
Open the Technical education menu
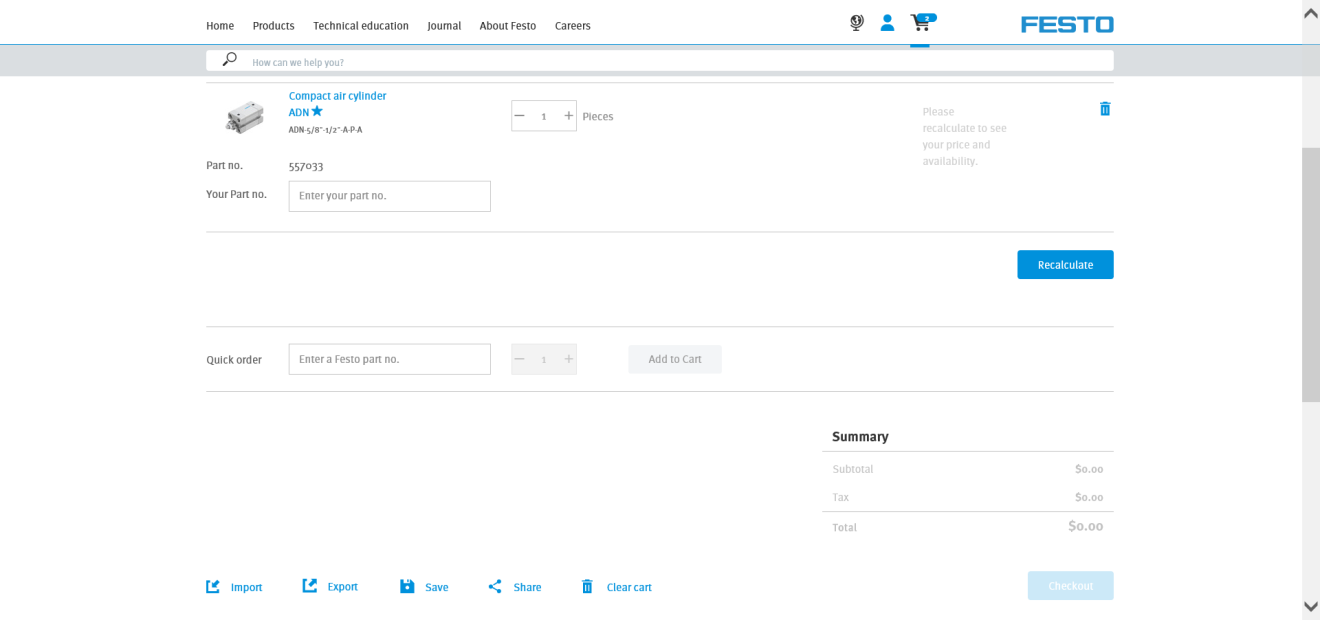pos(361,26)
